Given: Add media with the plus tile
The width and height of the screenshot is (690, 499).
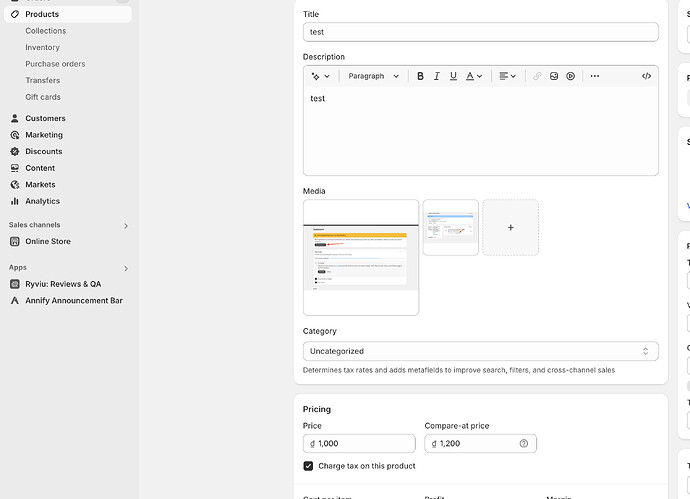Looking at the screenshot, I should point(510,227).
